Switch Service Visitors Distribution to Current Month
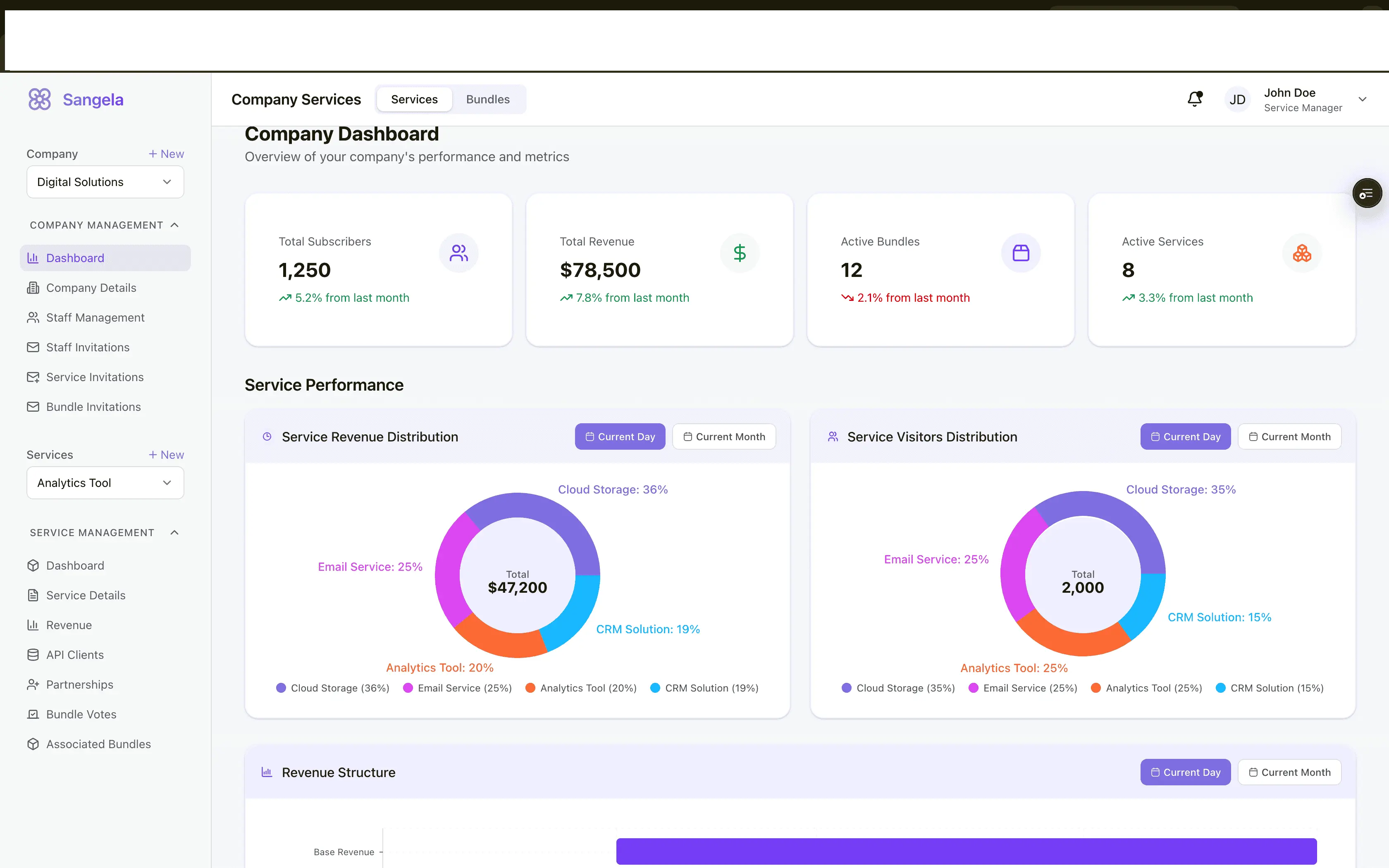The width and height of the screenshot is (1389, 868). tap(1289, 437)
